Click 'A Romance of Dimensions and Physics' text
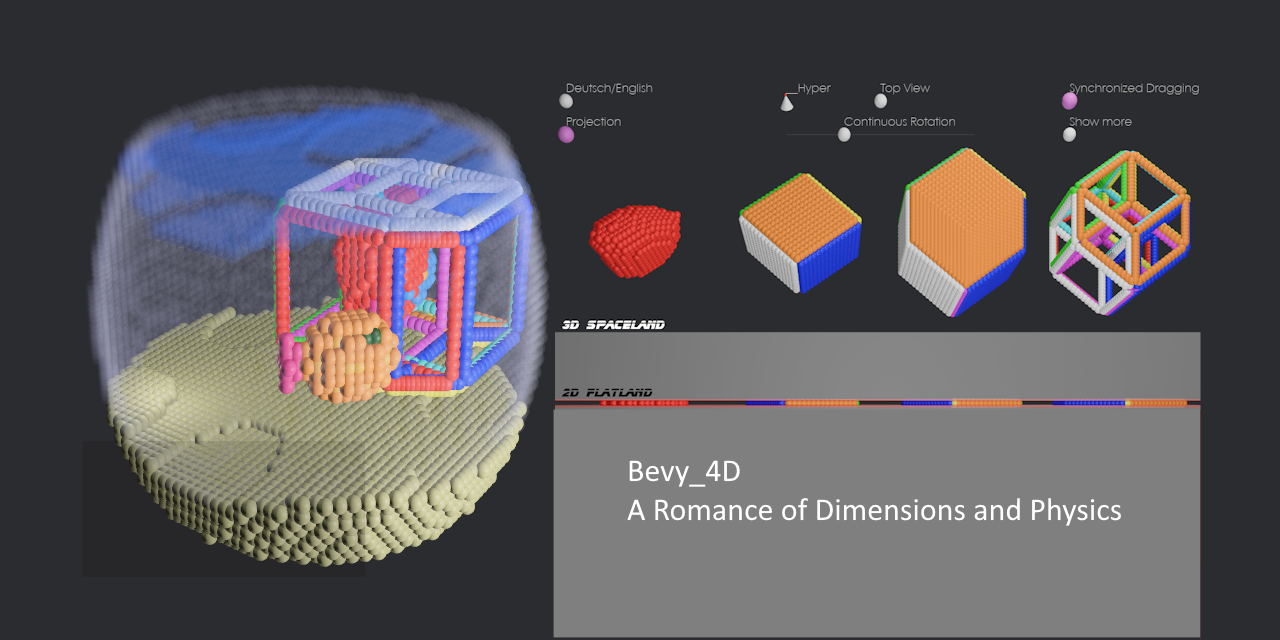 click(x=874, y=511)
